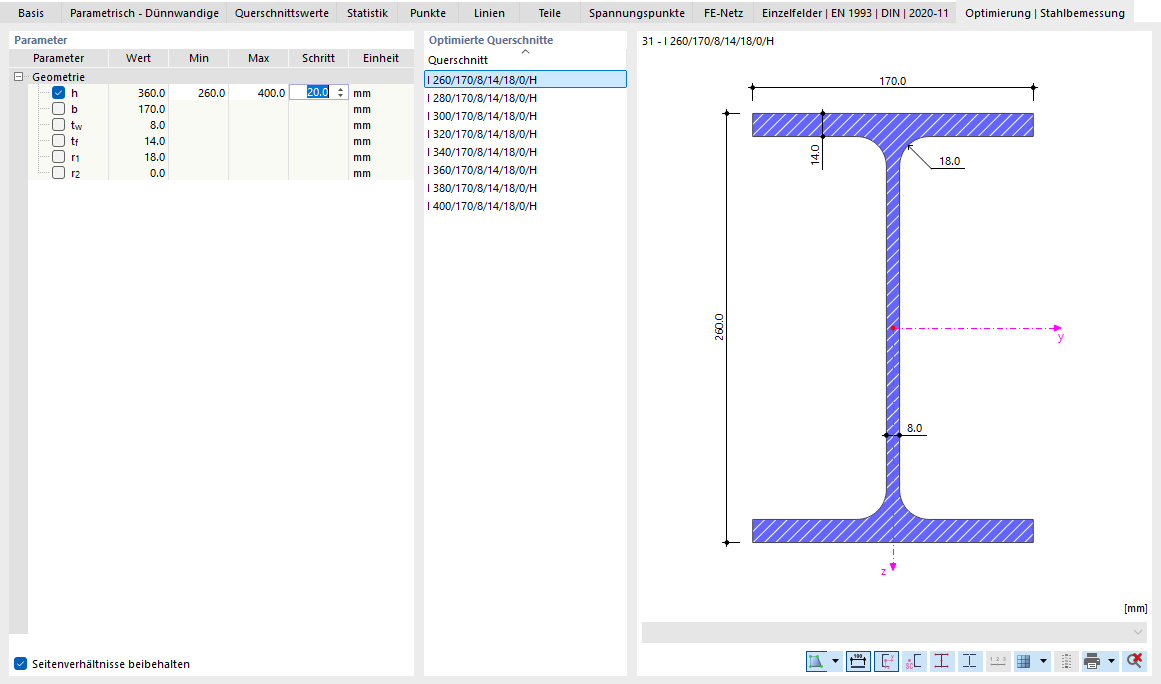The height and width of the screenshot is (684, 1161).
Task: Click the 18.0 value of parameter r1
Action: [x=138, y=157]
